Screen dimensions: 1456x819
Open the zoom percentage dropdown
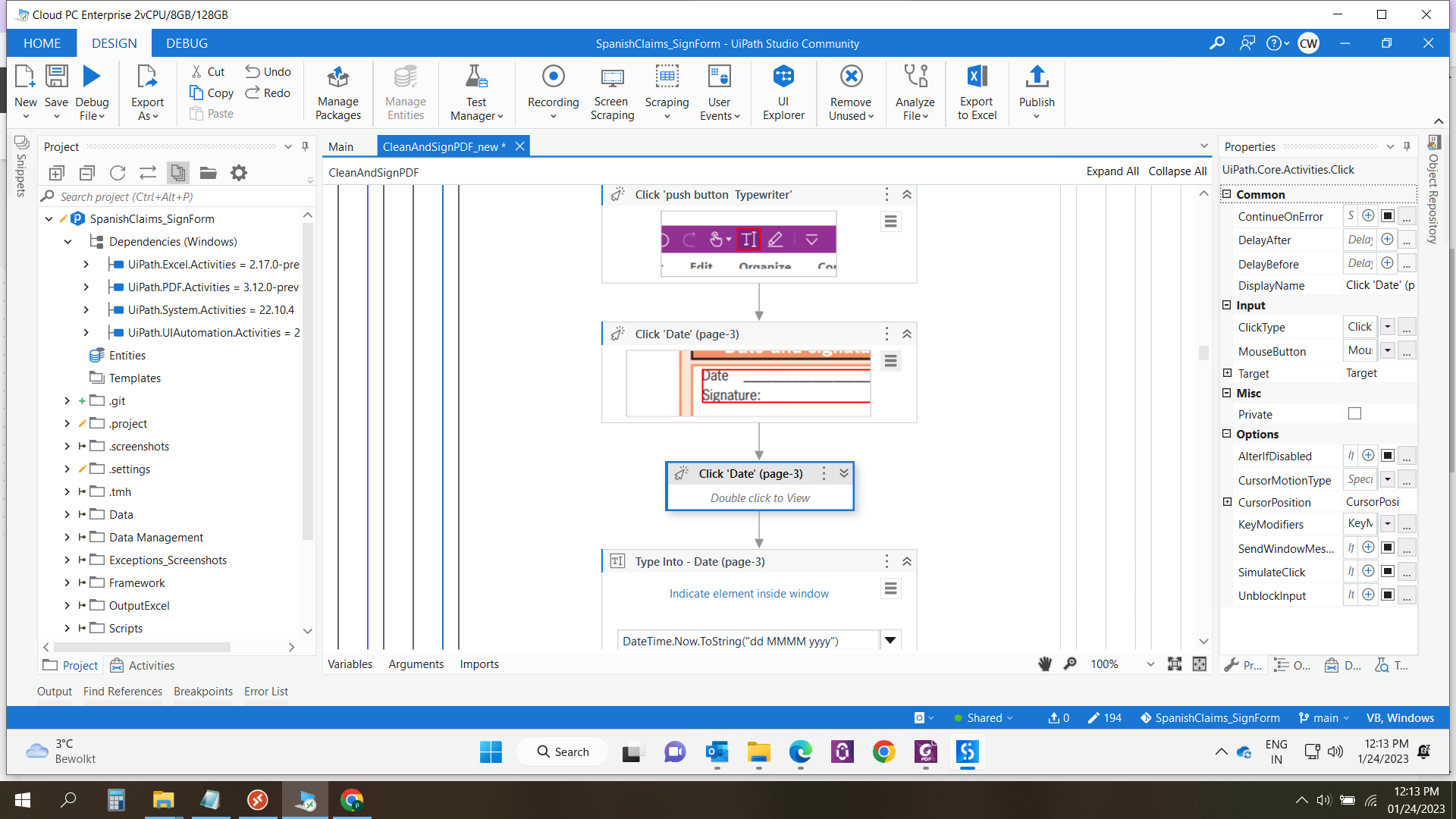tap(1150, 664)
